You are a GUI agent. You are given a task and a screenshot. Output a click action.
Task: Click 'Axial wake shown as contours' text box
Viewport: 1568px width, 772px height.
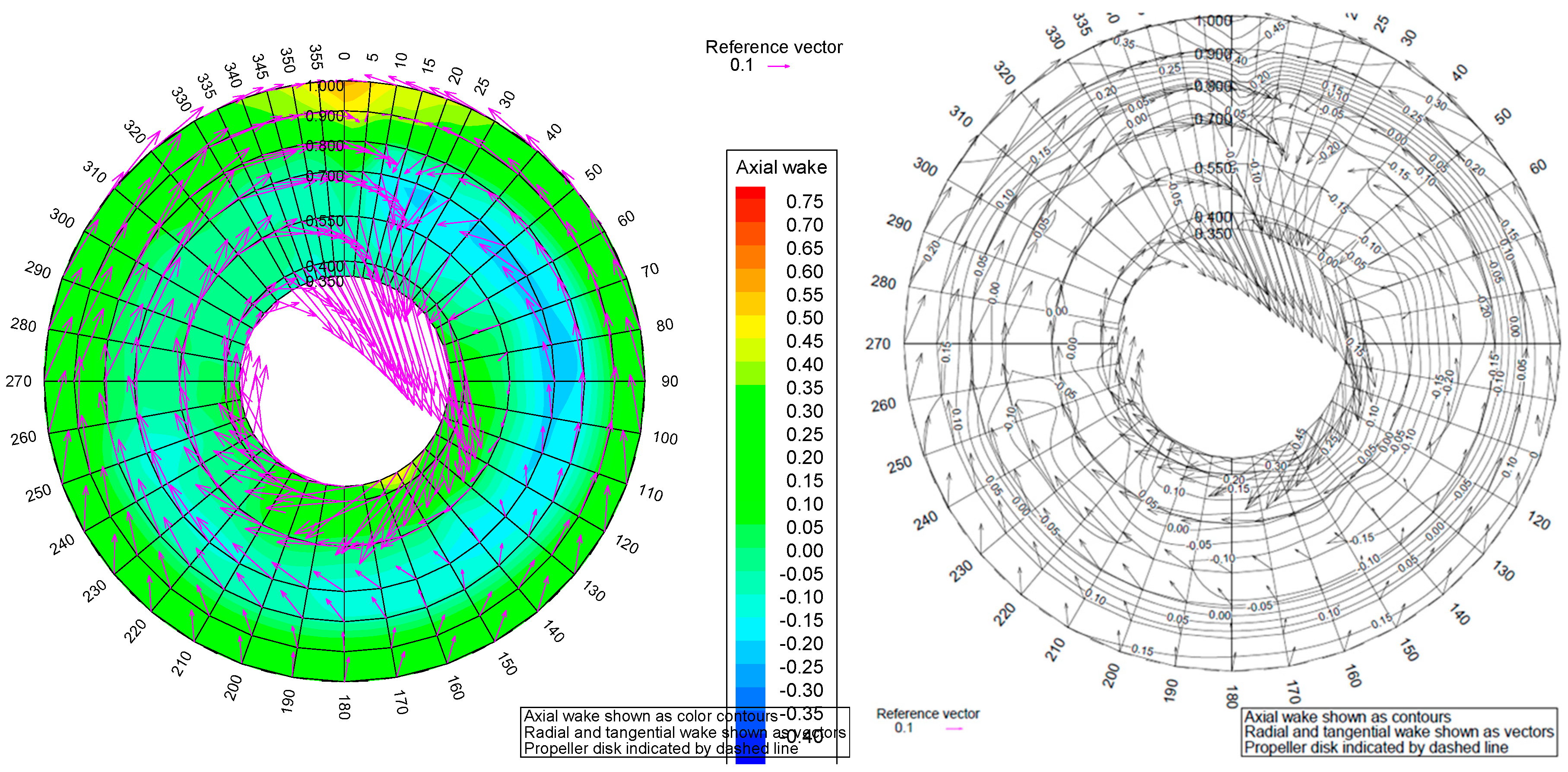[x=1347, y=717]
